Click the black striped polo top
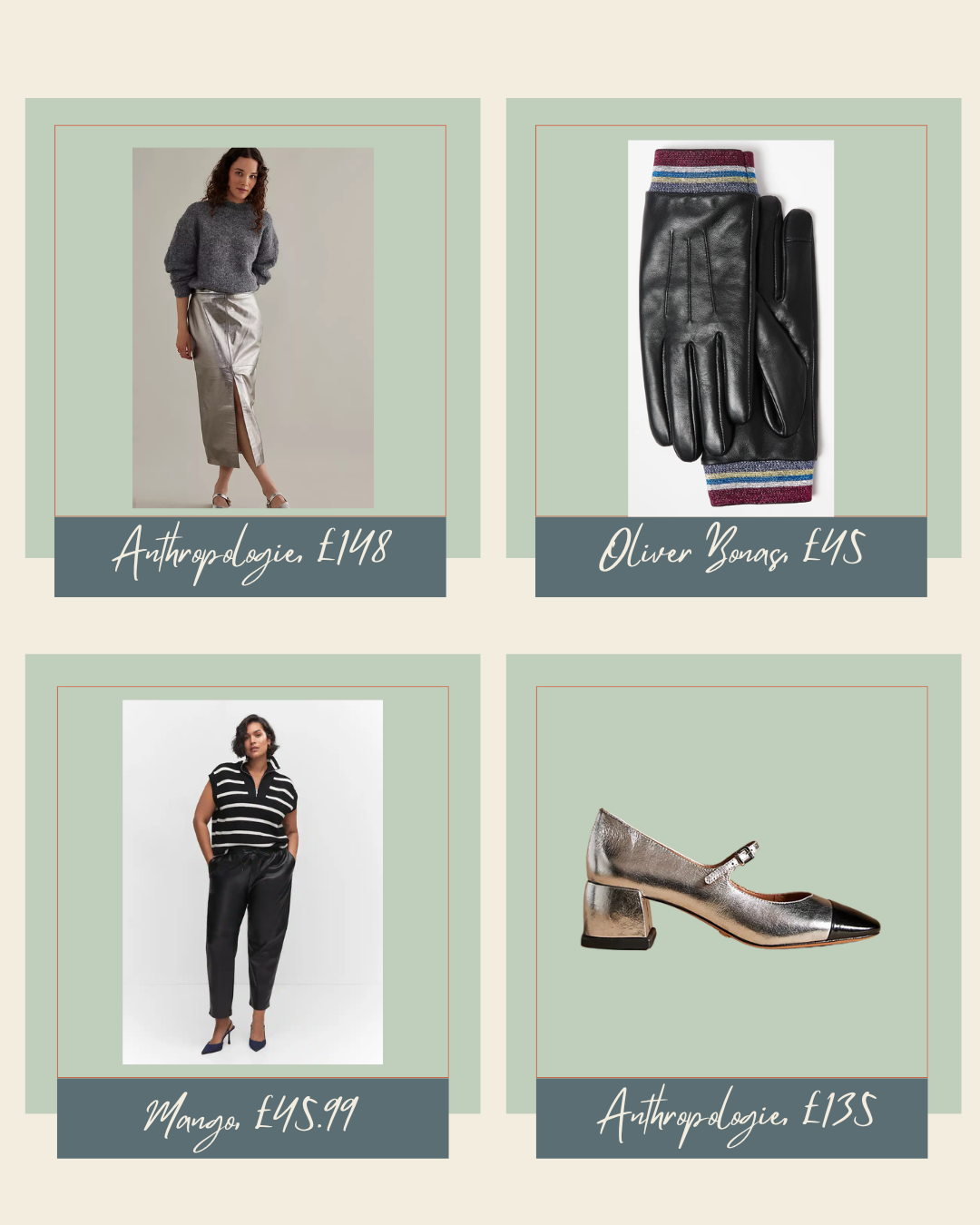This screenshot has width=980, height=1225. coord(252,807)
